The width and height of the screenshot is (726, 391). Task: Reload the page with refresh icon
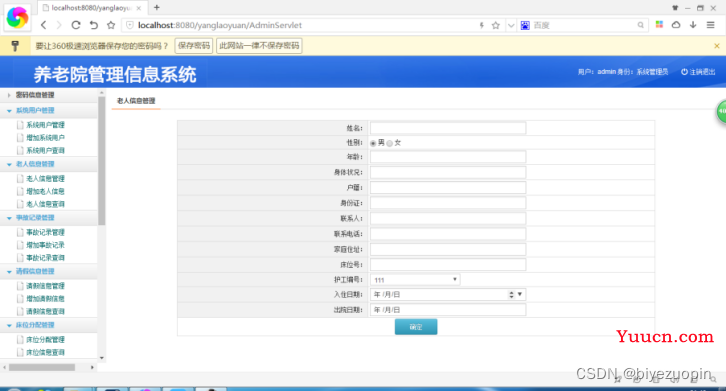click(76, 25)
